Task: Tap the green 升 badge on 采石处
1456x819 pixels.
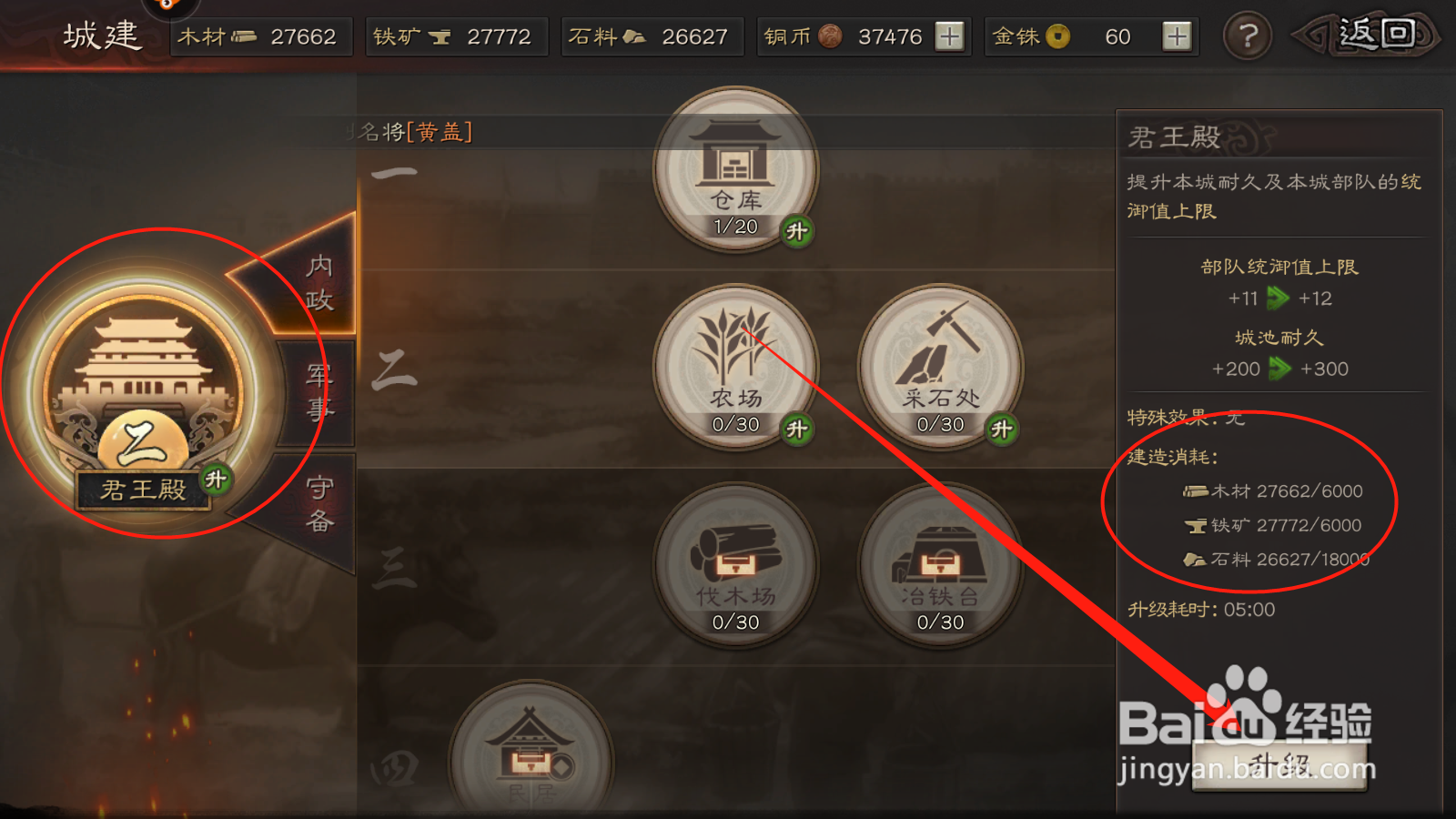Action: pos(1002,430)
